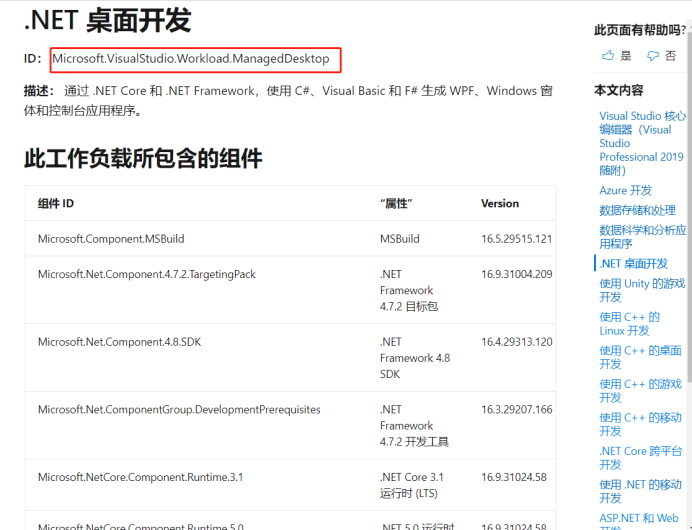Image resolution: width=692 pixels, height=530 pixels.
Task: Click the version 16.9.31024.58 of Runtime.3.1
Action: tap(514, 477)
